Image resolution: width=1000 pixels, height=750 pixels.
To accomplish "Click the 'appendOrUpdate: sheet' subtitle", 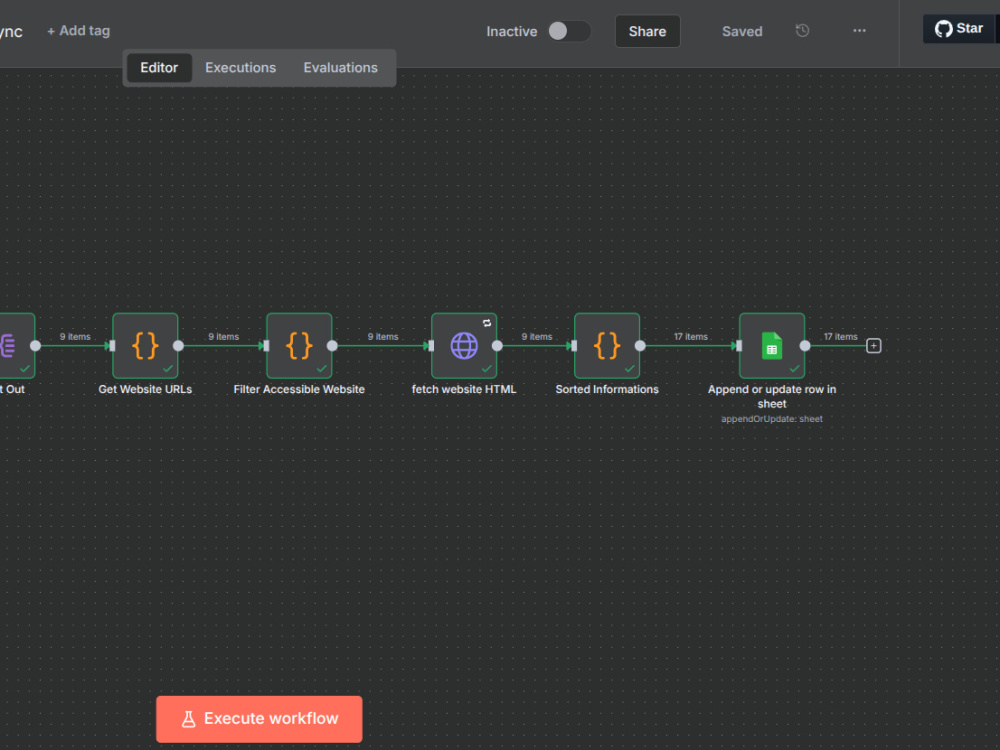I will [x=772, y=419].
